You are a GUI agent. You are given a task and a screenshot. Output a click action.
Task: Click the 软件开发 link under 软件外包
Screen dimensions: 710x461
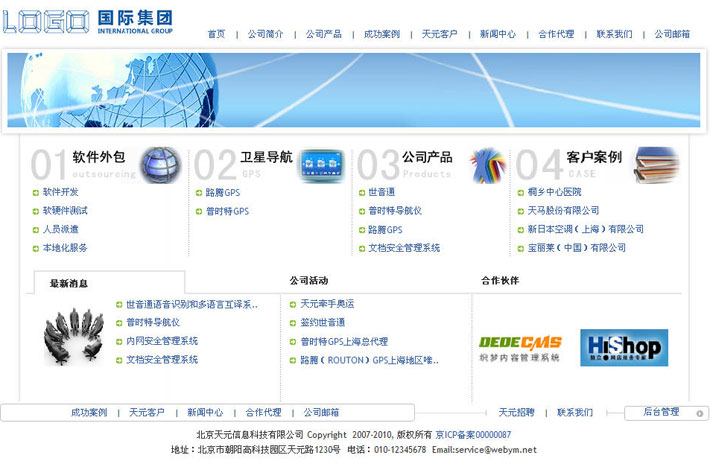point(59,192)
